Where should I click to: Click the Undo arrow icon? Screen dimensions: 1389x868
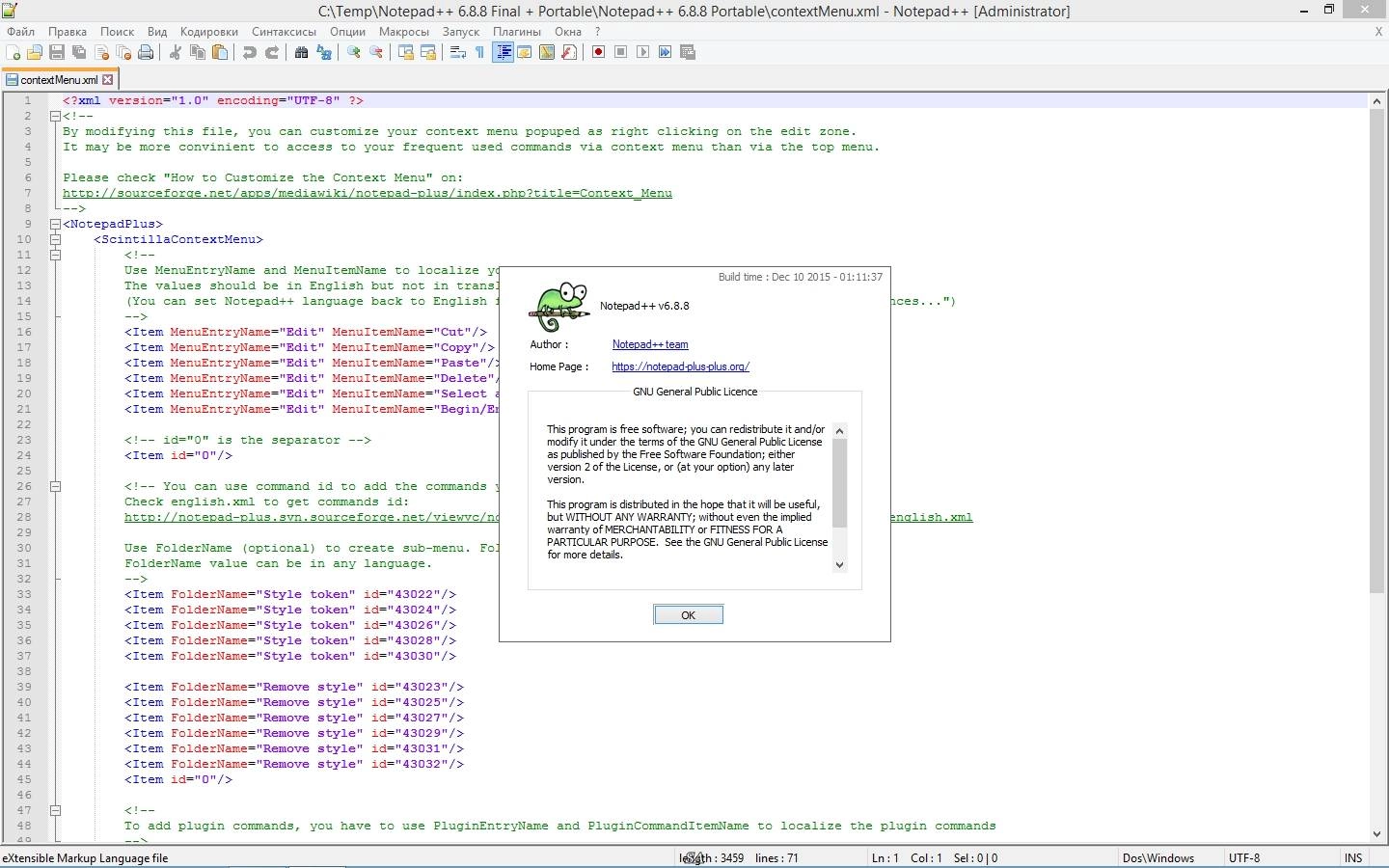[250, 52]
